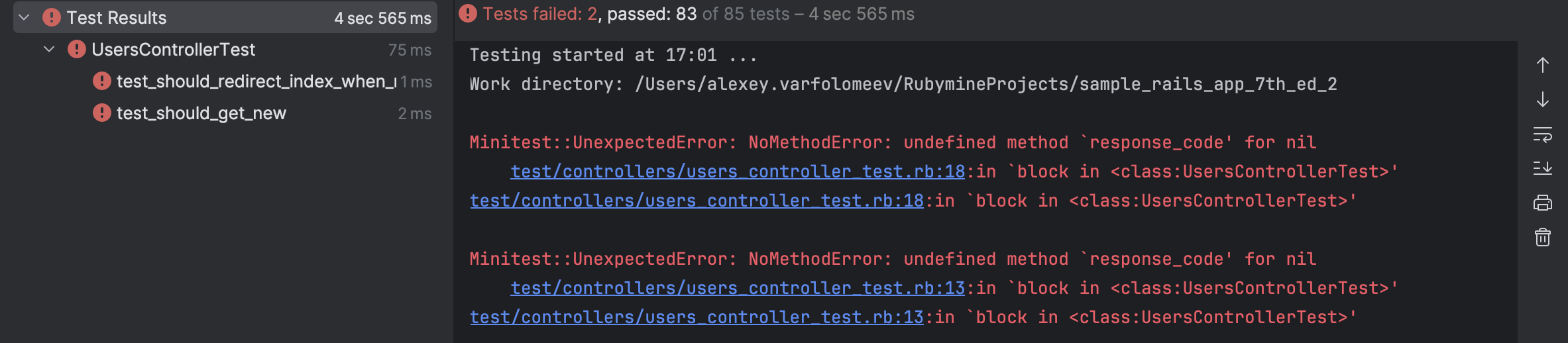The width and height of the screenshot is (1568, 343).
Task: Collapse the UsersControllerTest node
Action: point(49,49)
